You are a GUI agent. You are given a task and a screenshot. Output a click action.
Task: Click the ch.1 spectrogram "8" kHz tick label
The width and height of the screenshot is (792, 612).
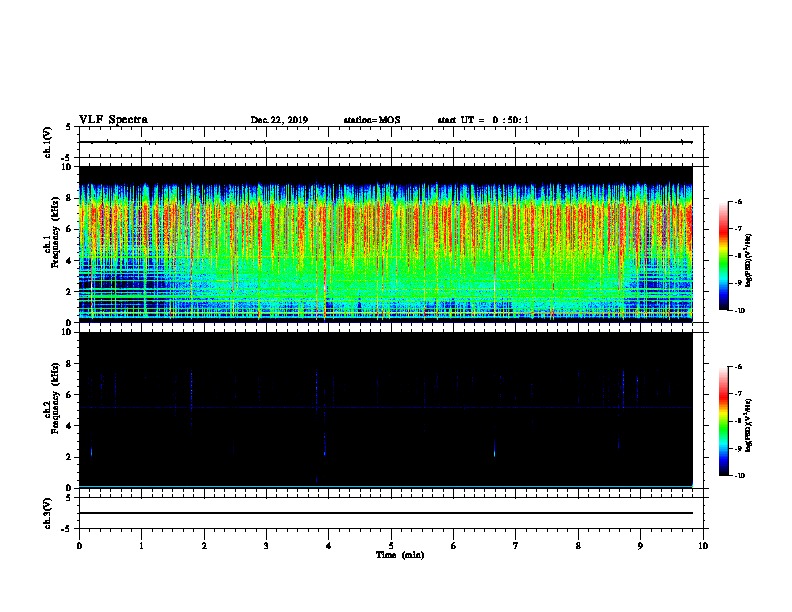click(x=70, y=198)
